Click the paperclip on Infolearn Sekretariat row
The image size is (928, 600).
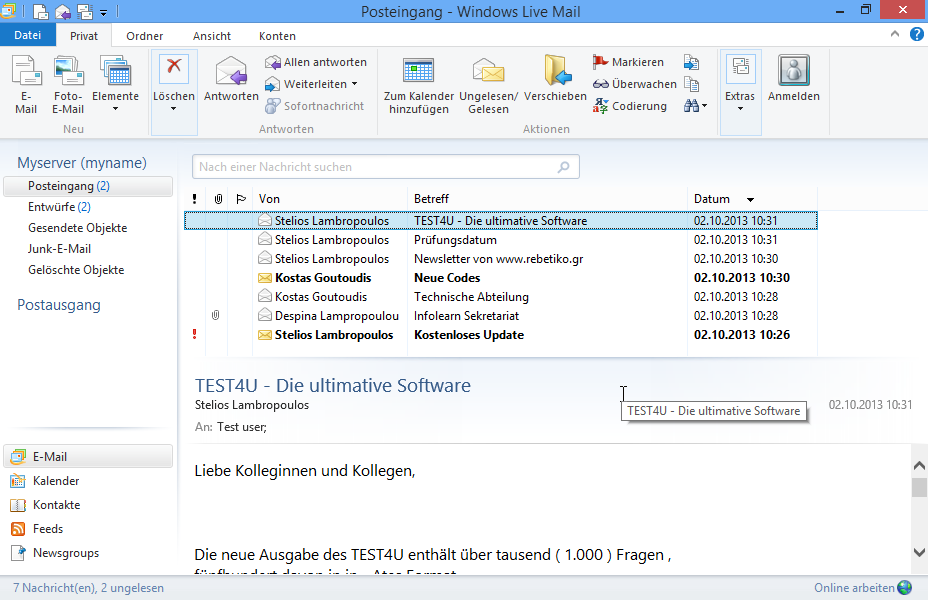[x=216, y=315]
